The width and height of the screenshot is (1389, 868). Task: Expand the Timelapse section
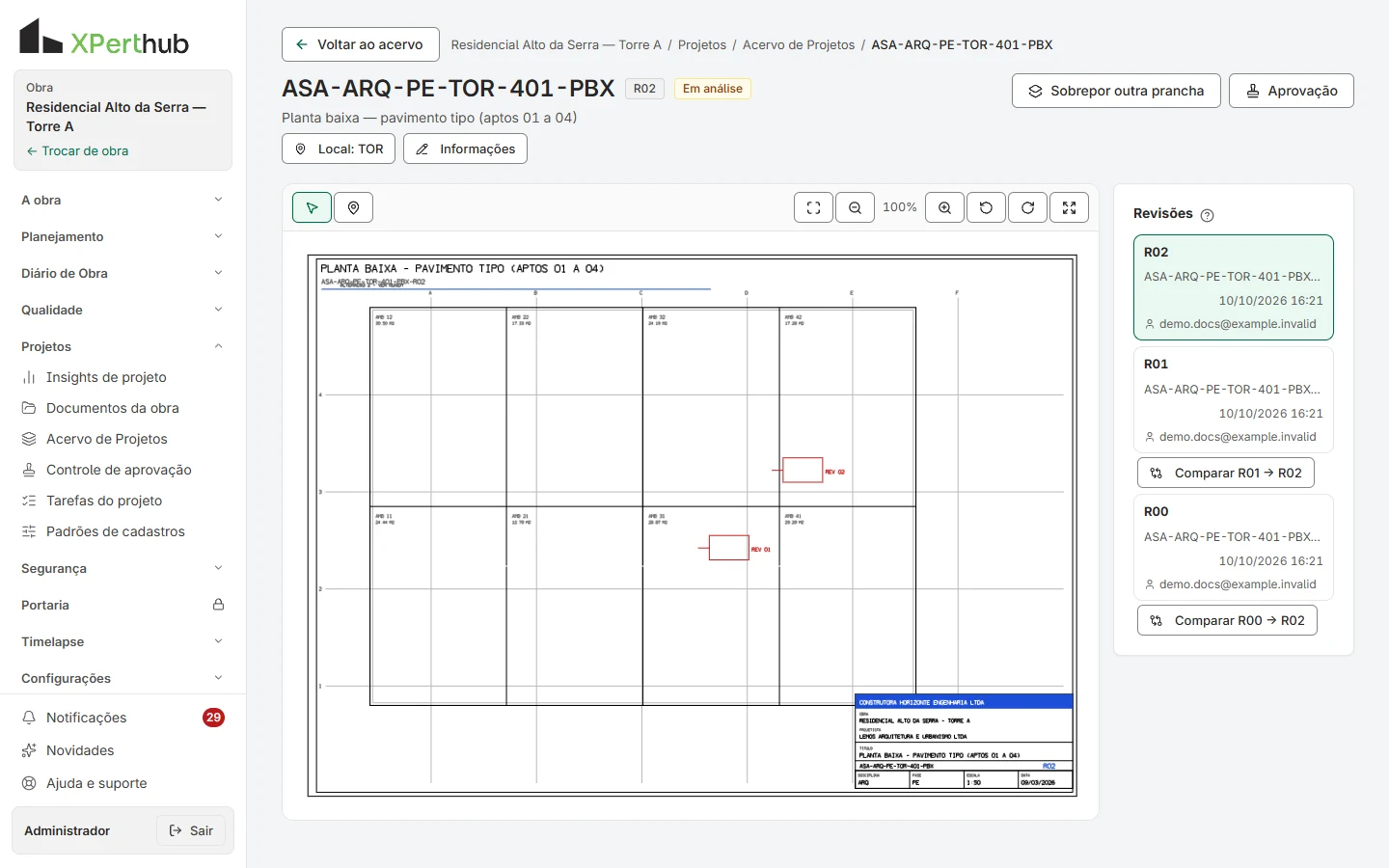(123, 641)
